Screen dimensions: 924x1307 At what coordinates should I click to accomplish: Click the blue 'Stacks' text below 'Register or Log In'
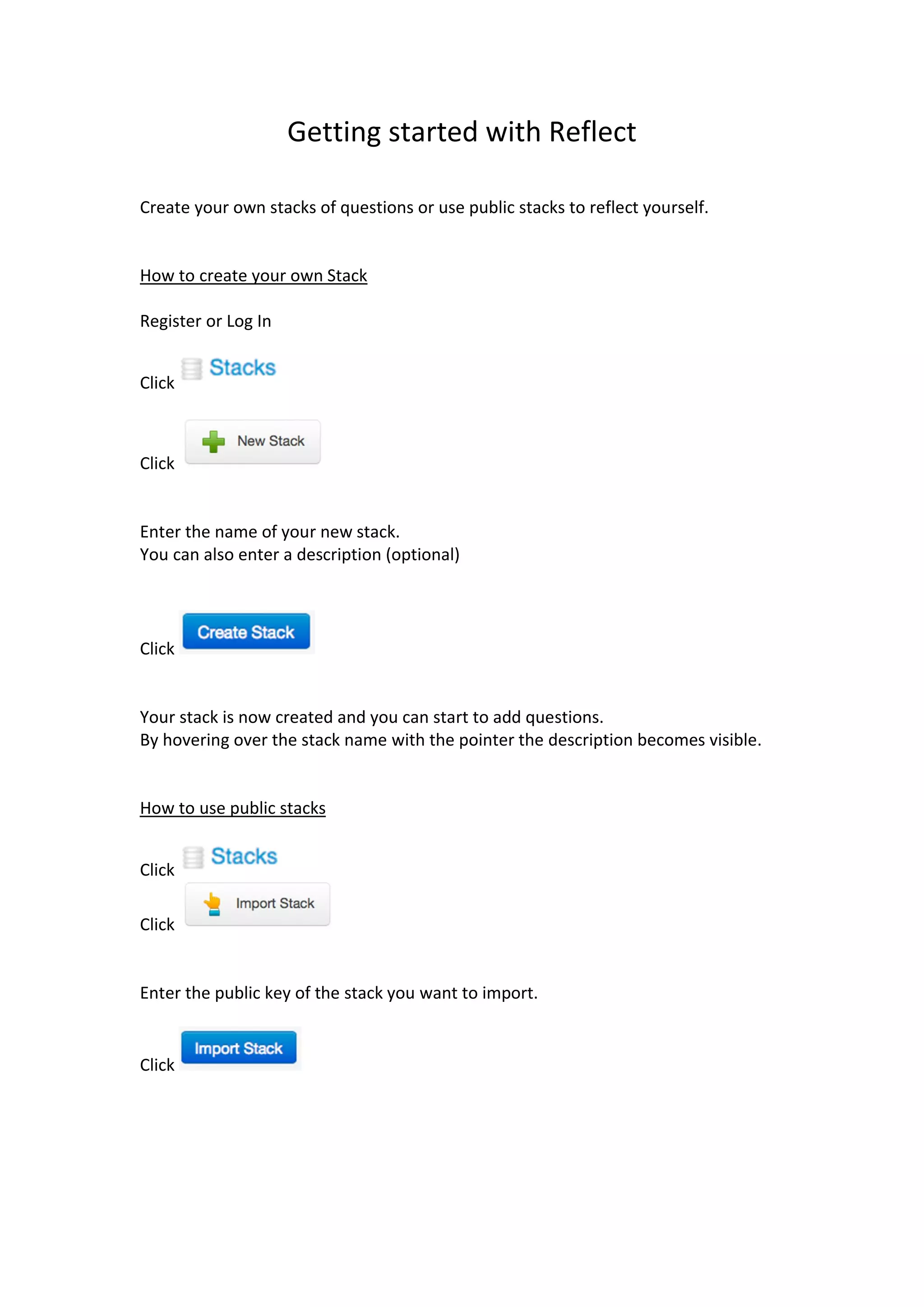(242, 368)
